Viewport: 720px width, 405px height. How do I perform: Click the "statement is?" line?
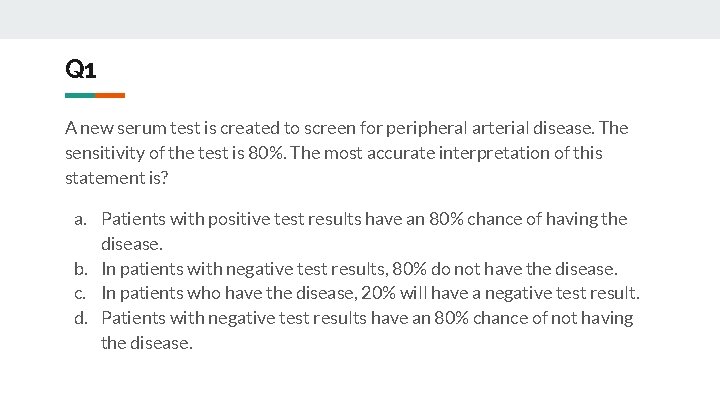(x=117, y=178)
